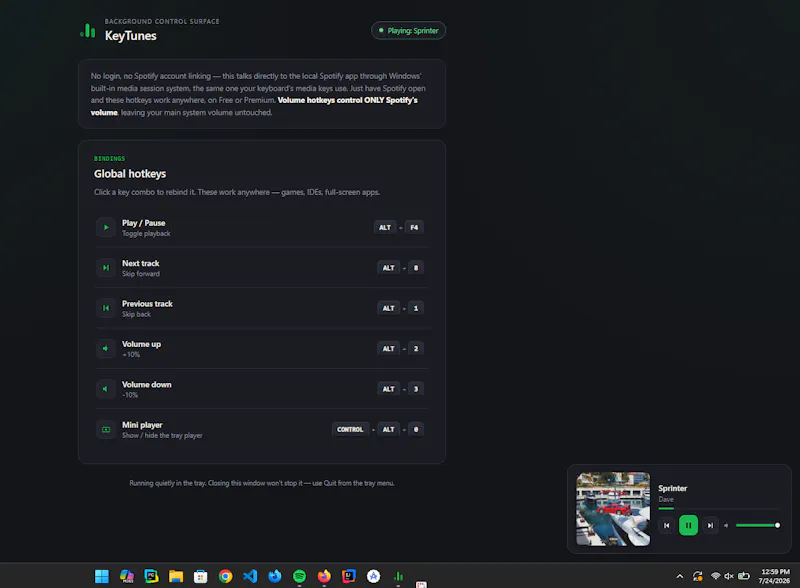800x588 pixels.
Task: Click the 'Volume up' label
Action: [141, 344]
